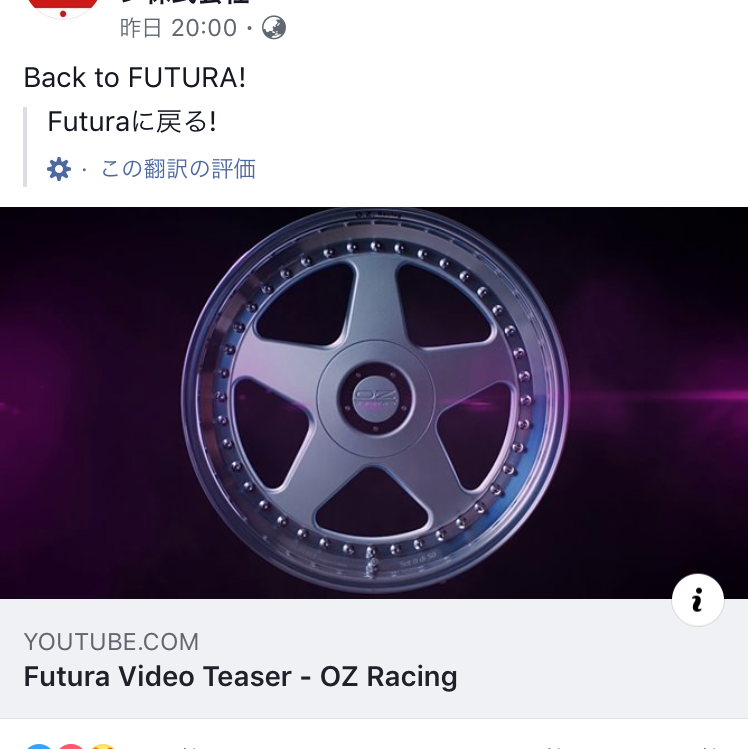Select the Back to FUTURA! post text
The height and width of the screenshot is (749, 748).
[134, 78]
